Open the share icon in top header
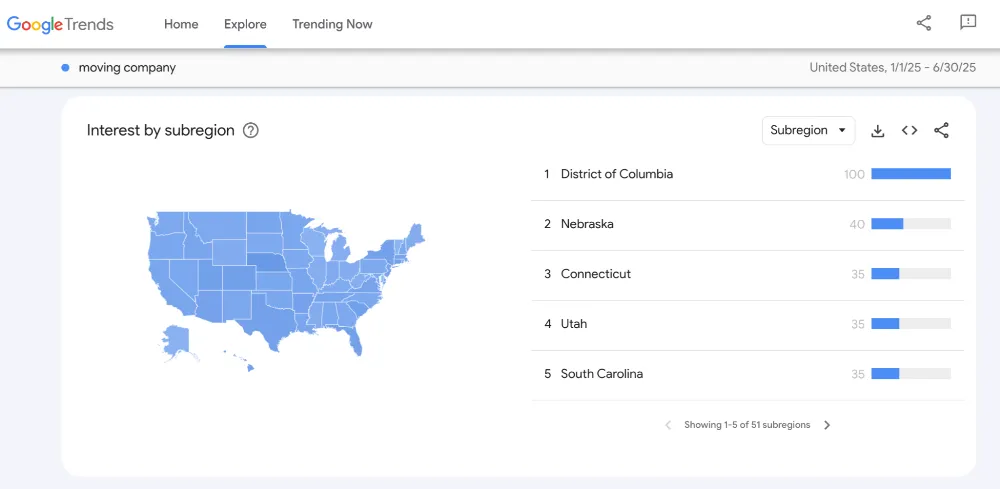The height and width of the screenshot is (489, 1000). (x=923, y=23)
